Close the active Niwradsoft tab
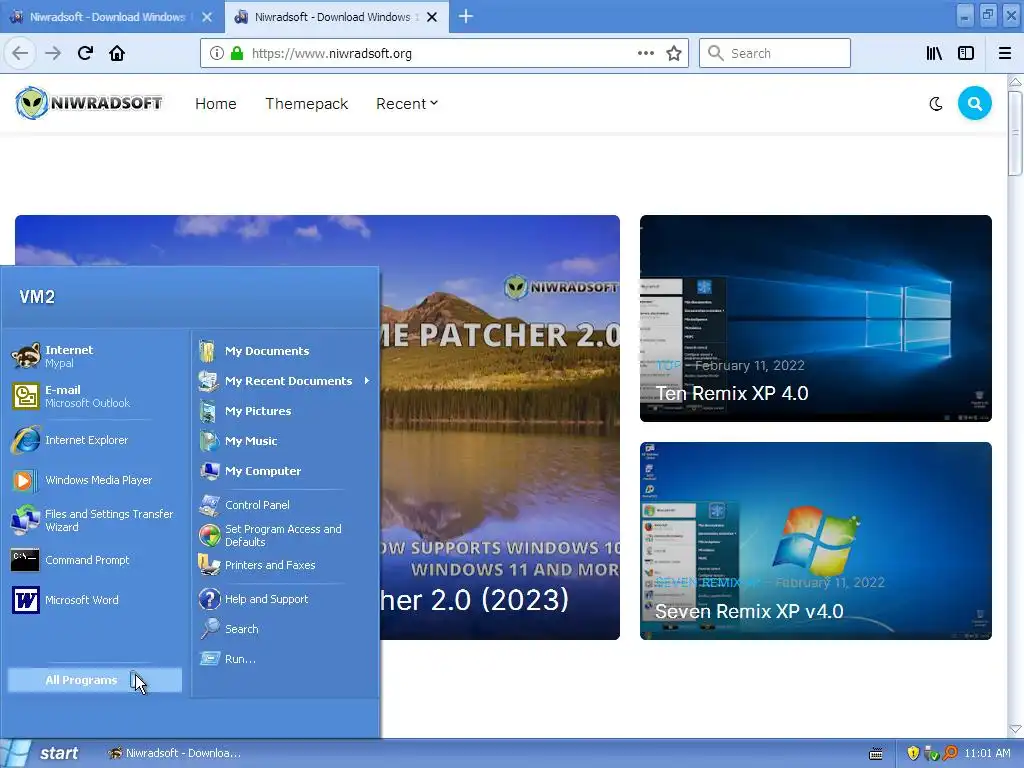1024x768 pixels. 432,17
